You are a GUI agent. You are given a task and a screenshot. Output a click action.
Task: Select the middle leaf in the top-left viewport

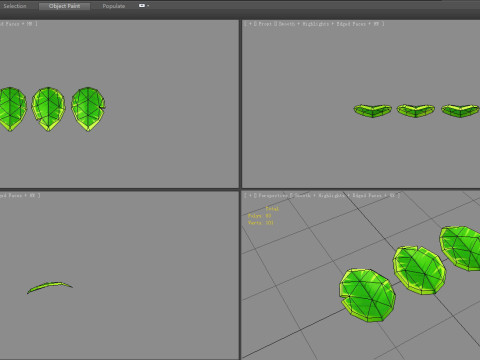[x=48, y=109]
